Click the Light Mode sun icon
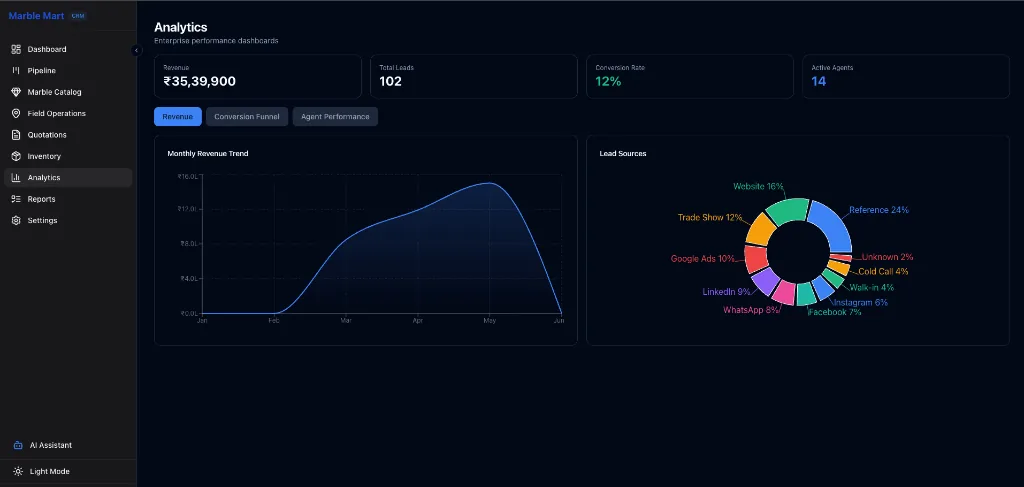This screenshot has height=487, width=1024. (18, 471)
